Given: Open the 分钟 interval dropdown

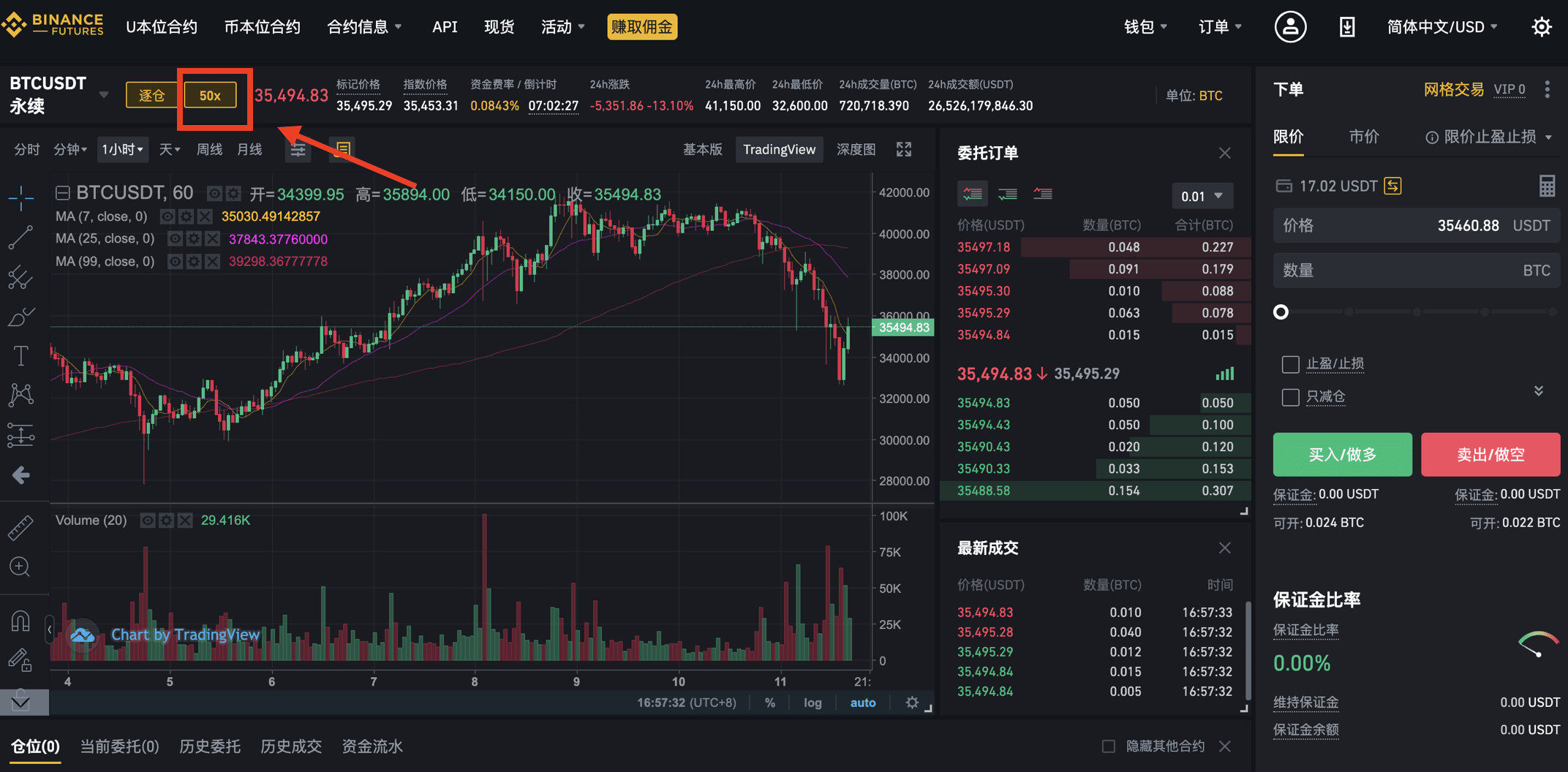Looking at the screenshot, I should point(70,150).
